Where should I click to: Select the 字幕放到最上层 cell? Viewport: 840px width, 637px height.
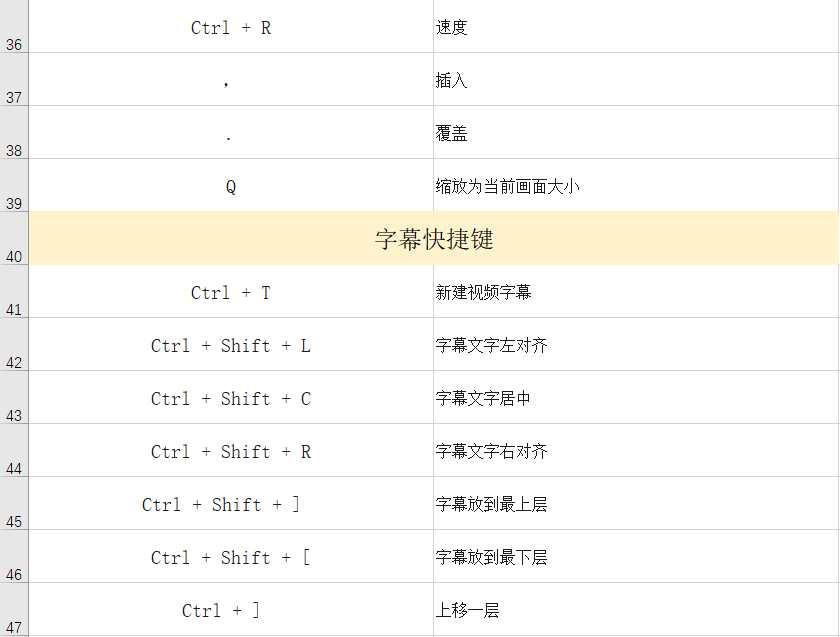pos(635,505)
